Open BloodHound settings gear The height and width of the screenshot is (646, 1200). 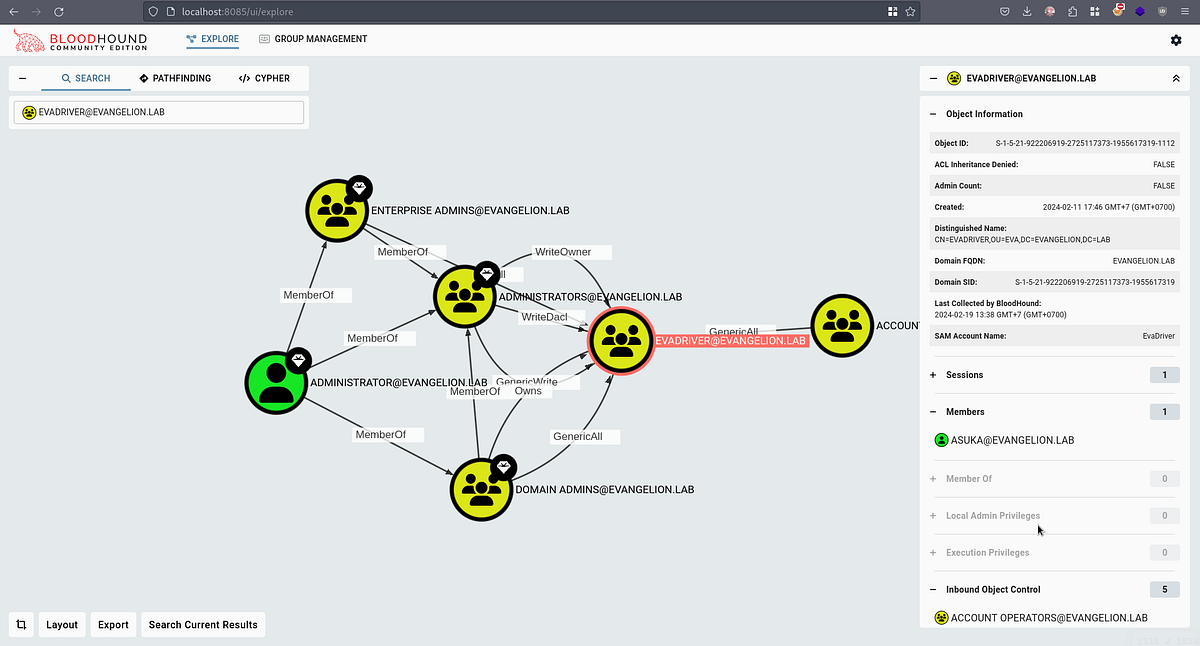1176,40
